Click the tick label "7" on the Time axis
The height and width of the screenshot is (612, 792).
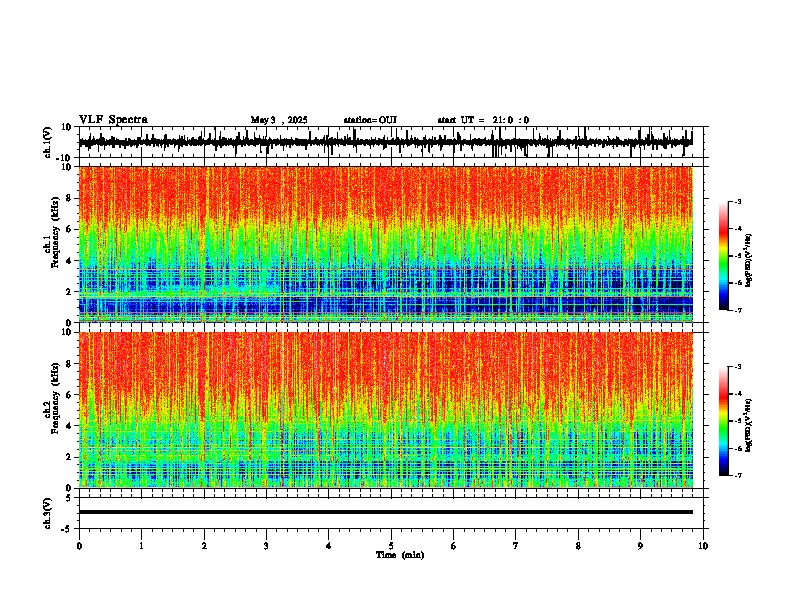pyautogui.click(x=516, y=546)
